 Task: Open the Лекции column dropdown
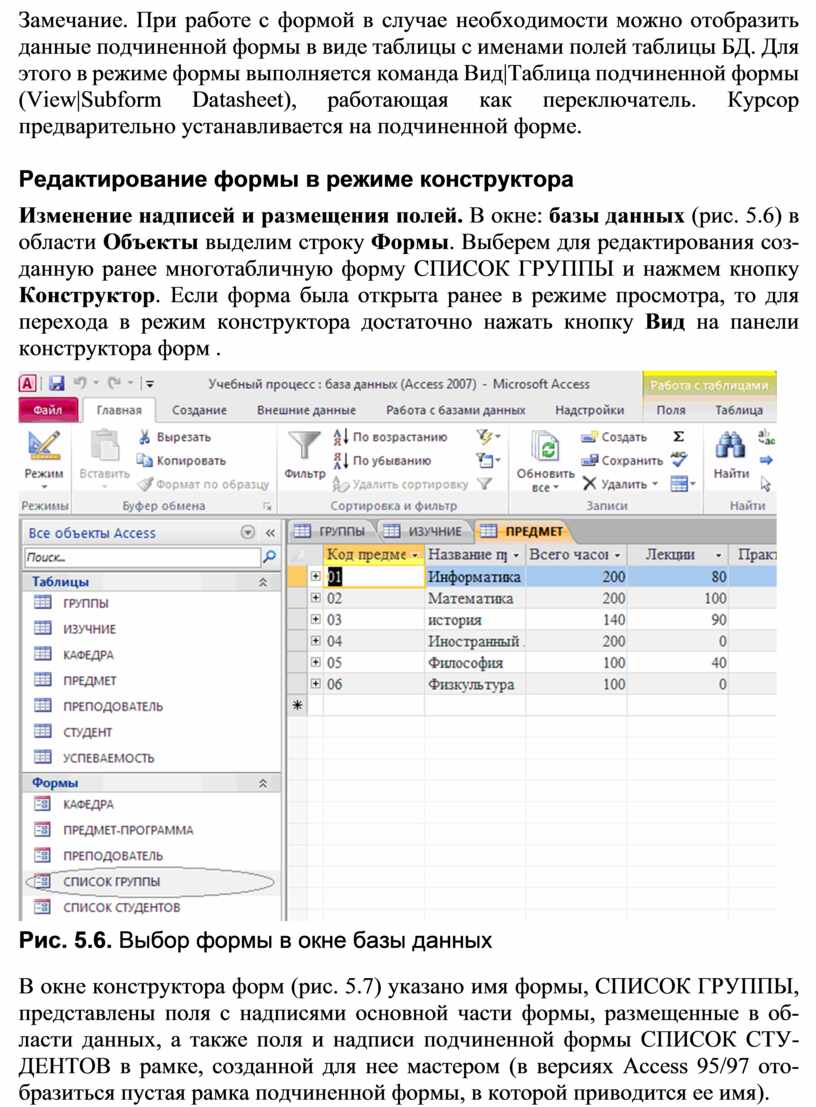pos(719,556)
